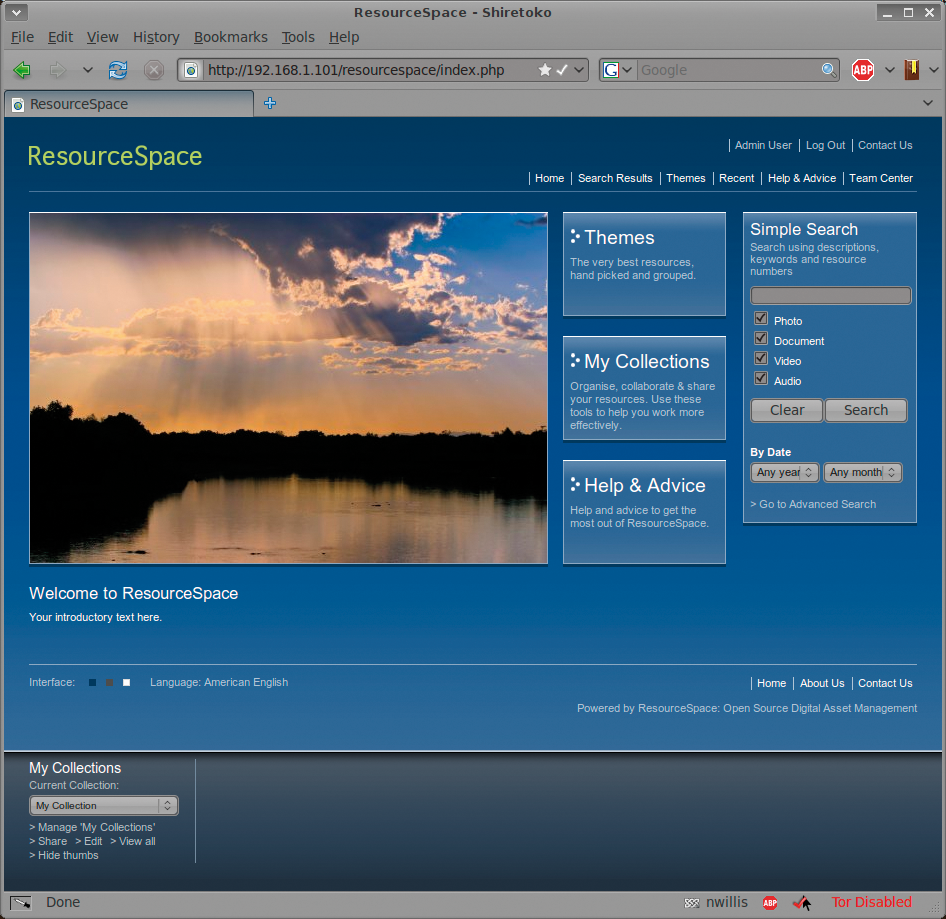The width and height of the screenshot is (946, 919).
Task: Uncheck the Video checkbox
Action: pyautogui.click(x=761, y=358)
